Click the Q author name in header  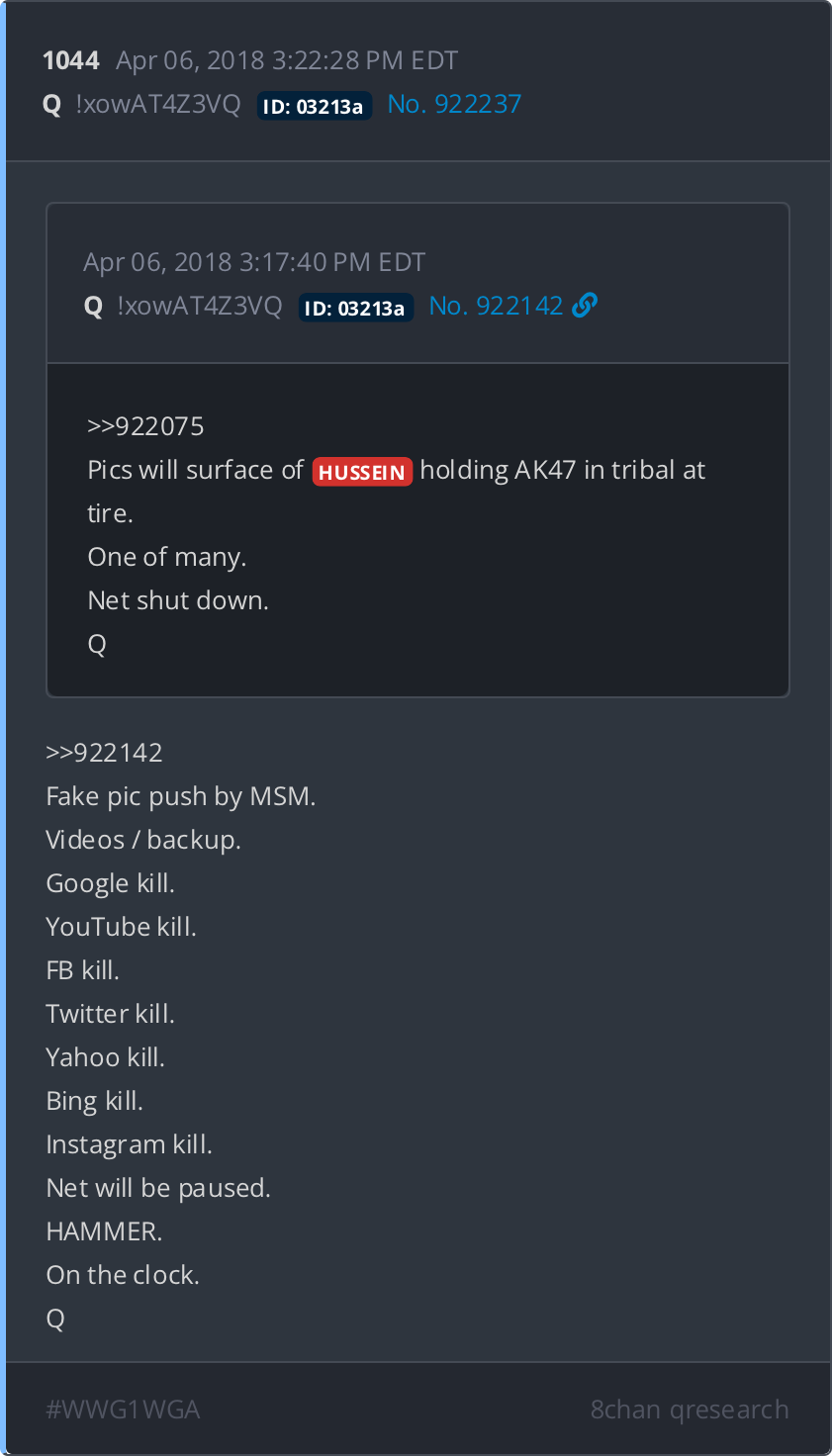(x=52, y=104)
